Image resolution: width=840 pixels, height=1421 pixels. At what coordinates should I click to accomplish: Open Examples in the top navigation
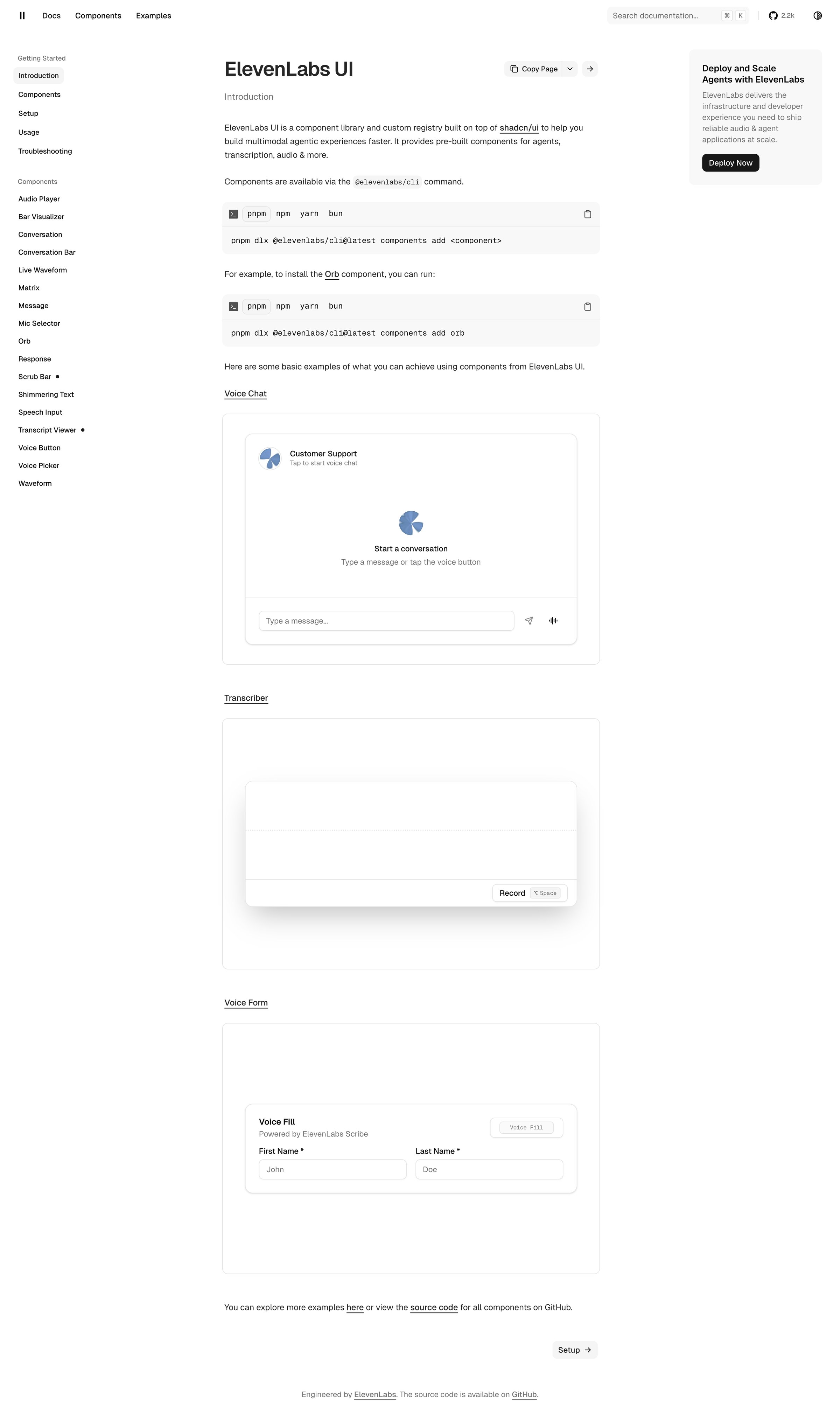[x=153, y=16]
